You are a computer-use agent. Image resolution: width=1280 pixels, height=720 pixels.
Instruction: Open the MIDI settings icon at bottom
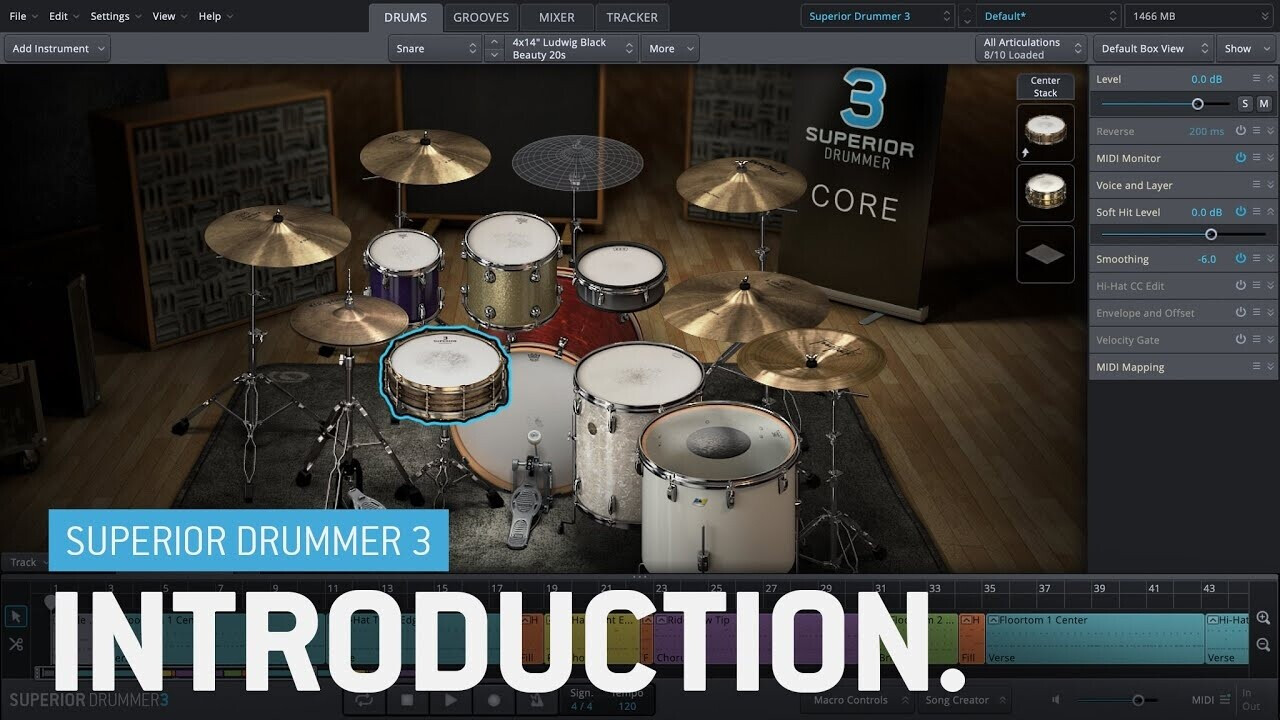tap(1225, 700)
